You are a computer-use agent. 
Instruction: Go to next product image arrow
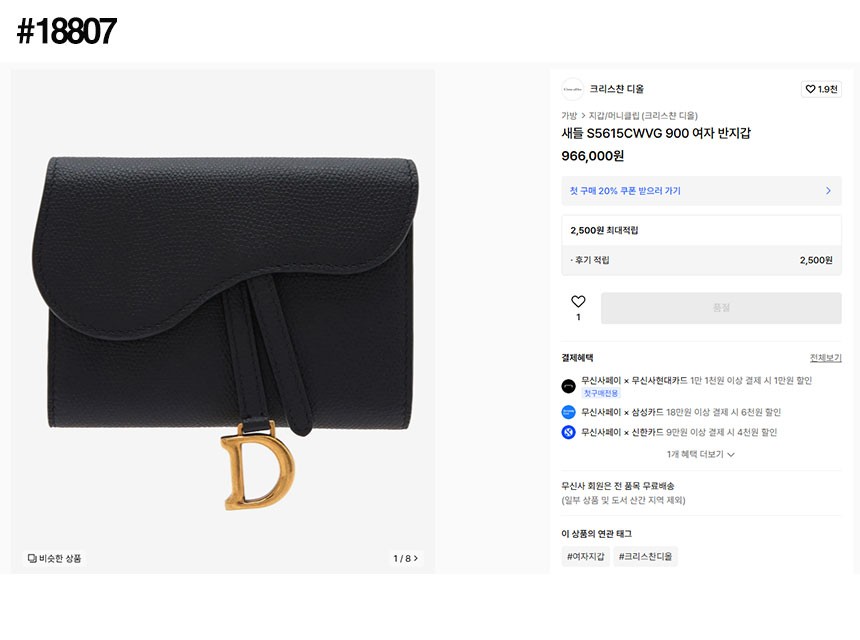tap(416, 558)
